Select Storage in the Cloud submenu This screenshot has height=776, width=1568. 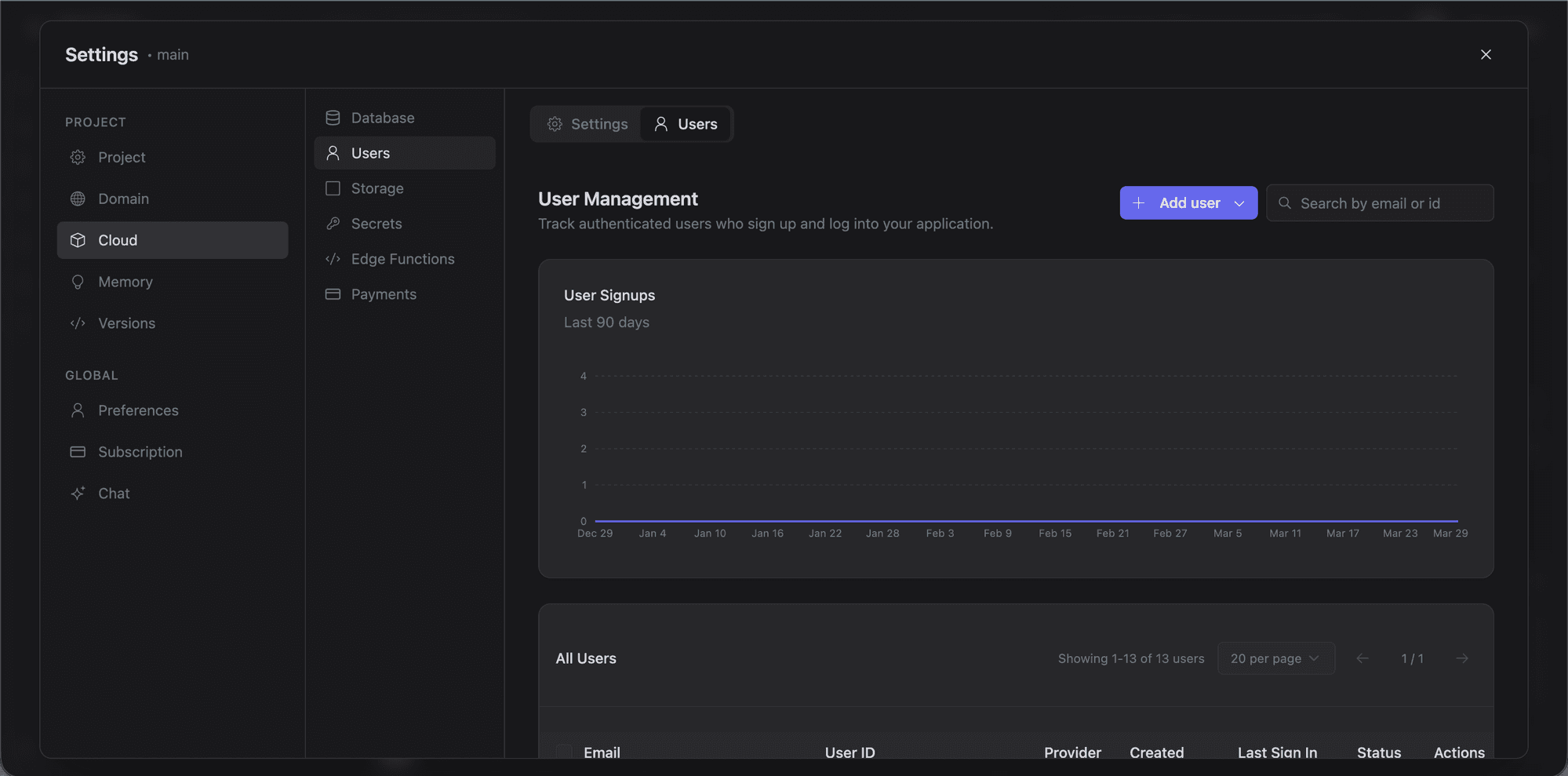(x=405, y=188)
